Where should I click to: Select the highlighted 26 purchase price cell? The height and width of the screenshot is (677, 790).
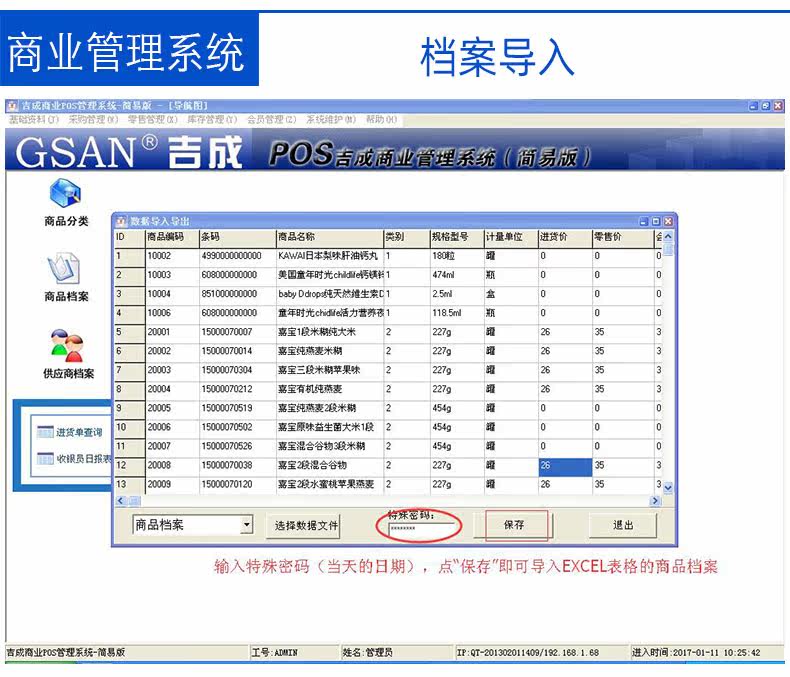[565, 466]
